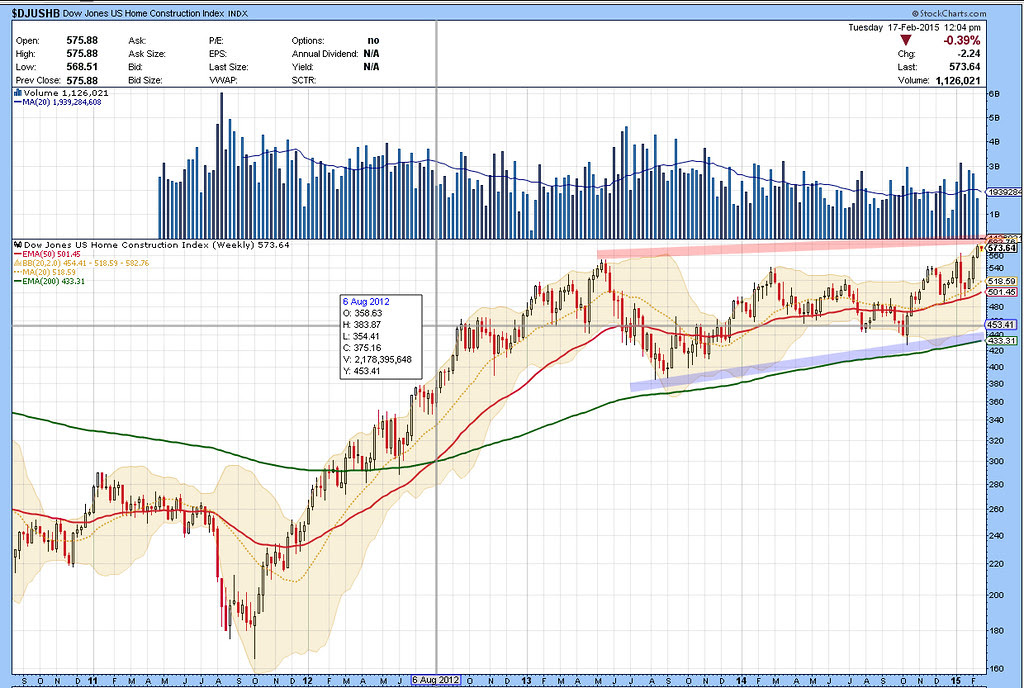1024x688 pixels.
Task: Click the 501.45 EMA price tag on right axis
Action: pos(1001,292)
